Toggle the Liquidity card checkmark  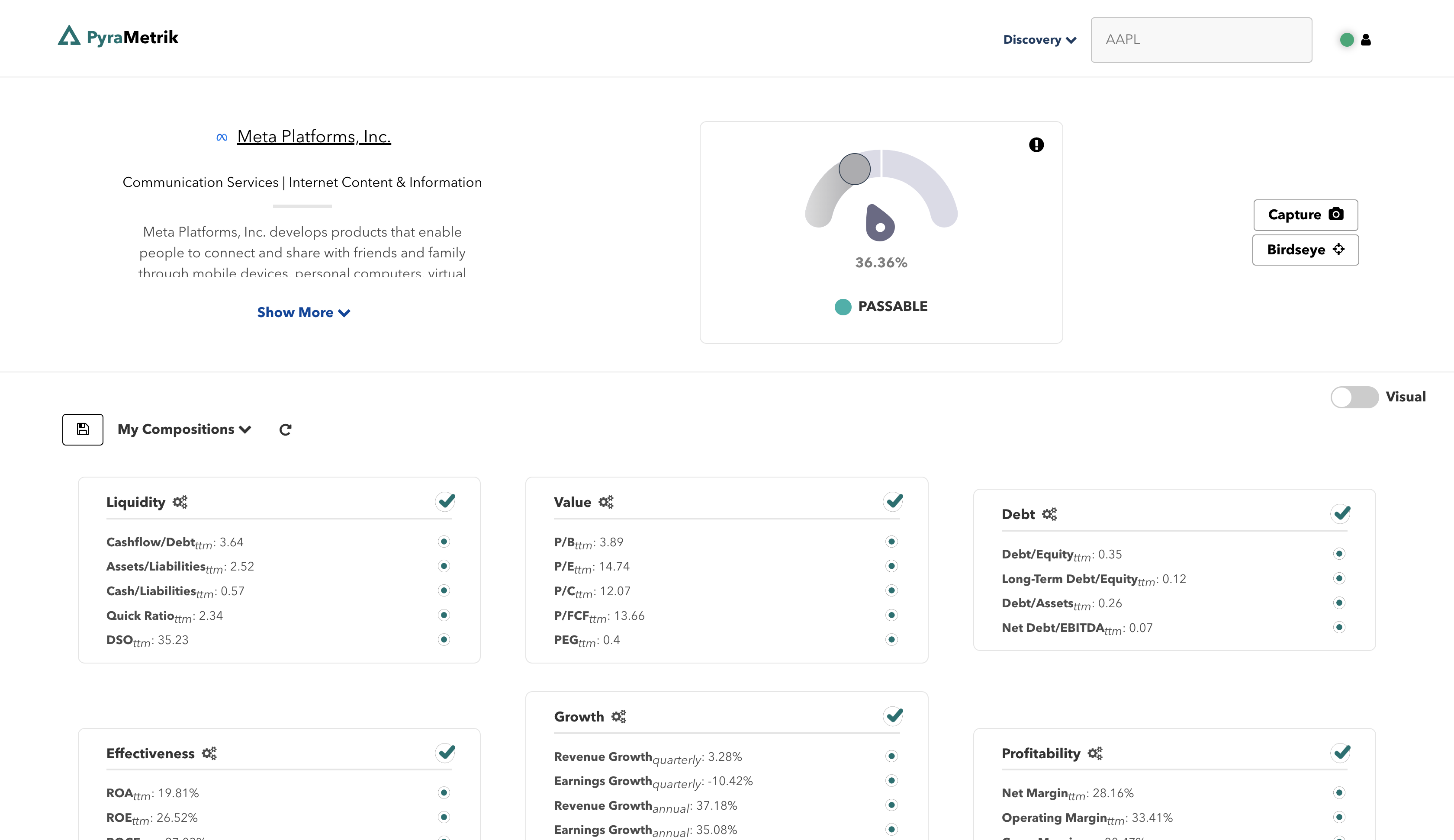point(445,501)
